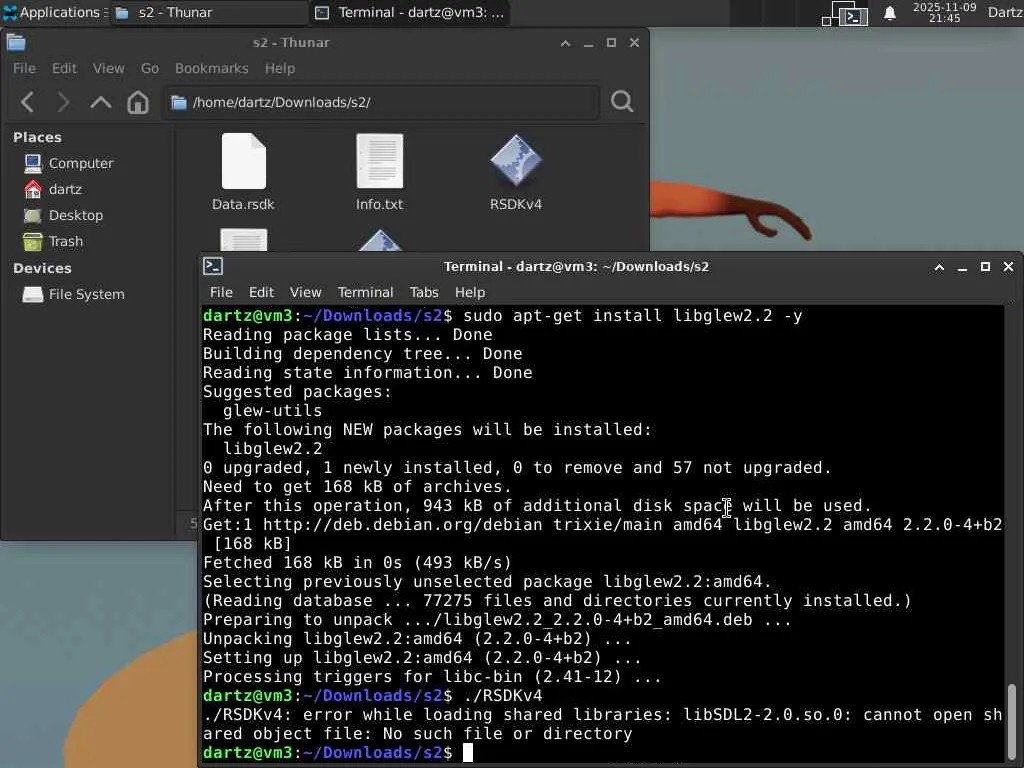This screenshot has width=1024, height=768.
Task: Go up to the parent folder
Action: (x=101, y=102)
